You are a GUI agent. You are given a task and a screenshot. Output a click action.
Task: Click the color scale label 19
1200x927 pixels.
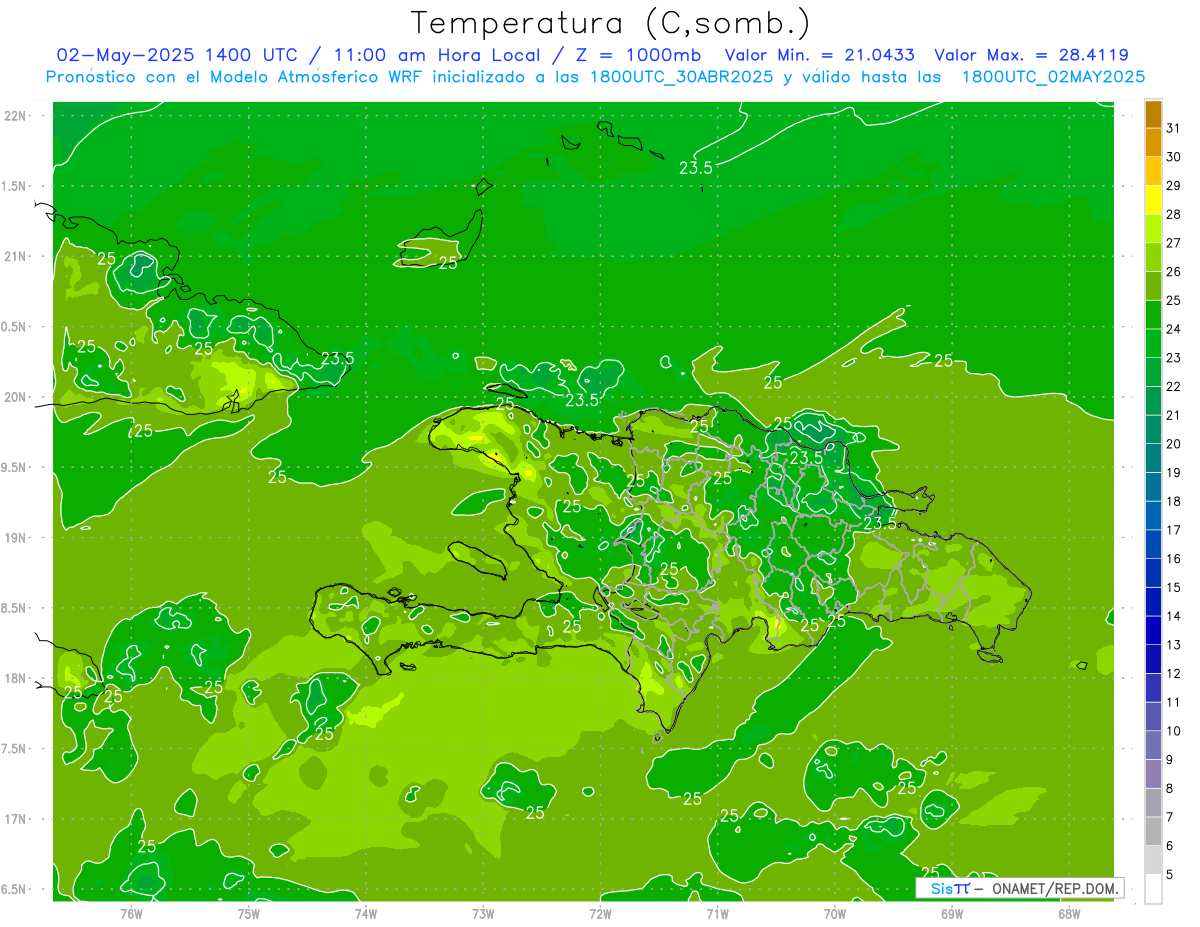(x=1174, y=473)
